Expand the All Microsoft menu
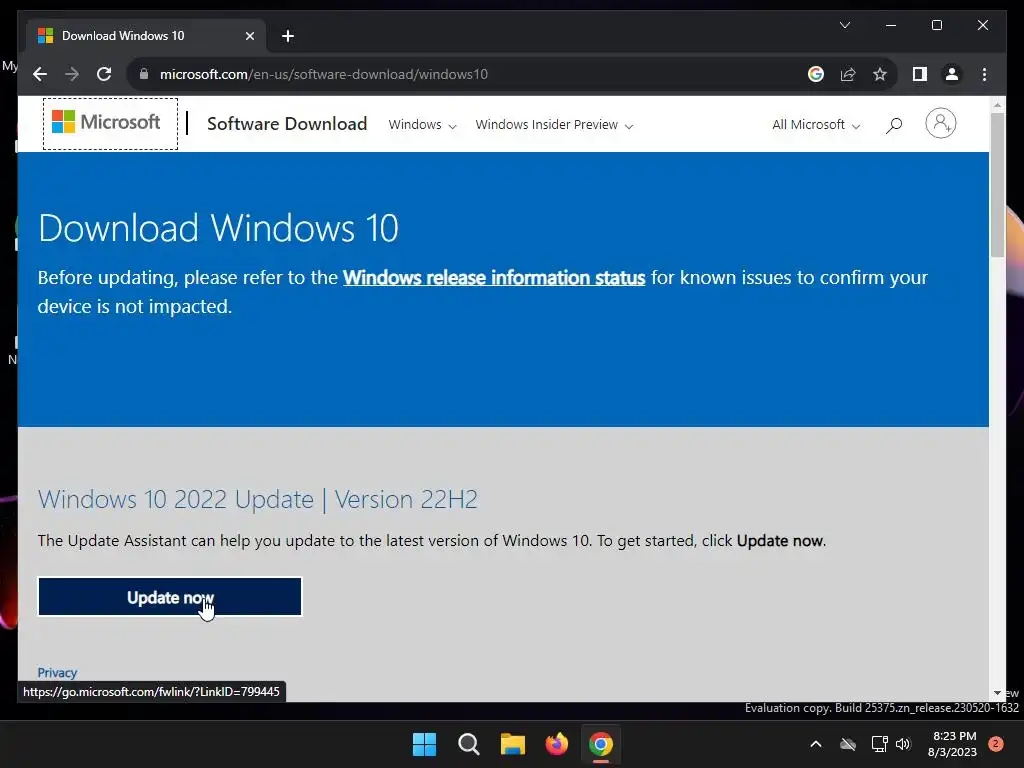The height and width of the screenshot is (768, 1024). point(816,125)
